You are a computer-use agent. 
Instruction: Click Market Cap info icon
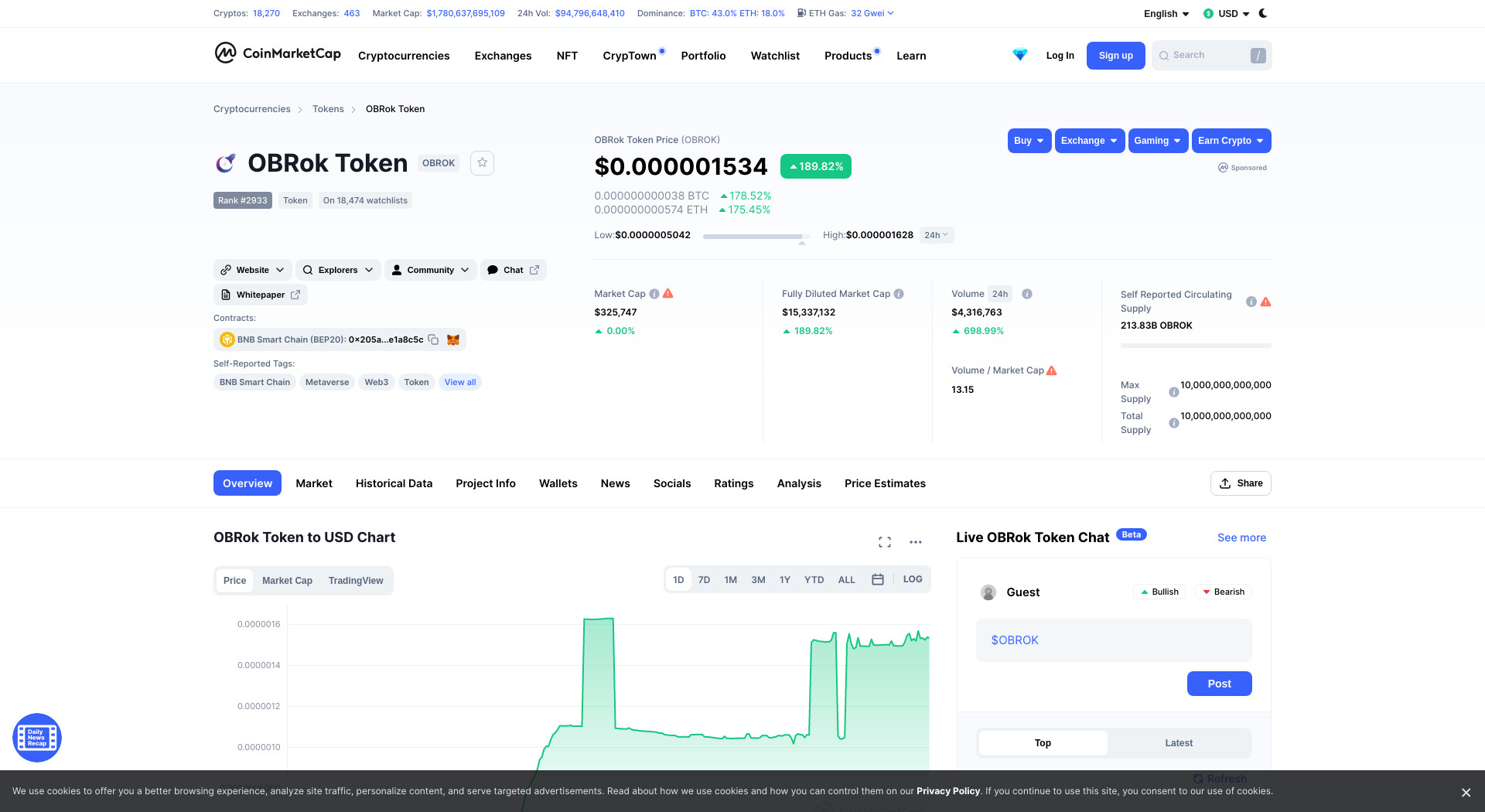click(654, 294)
